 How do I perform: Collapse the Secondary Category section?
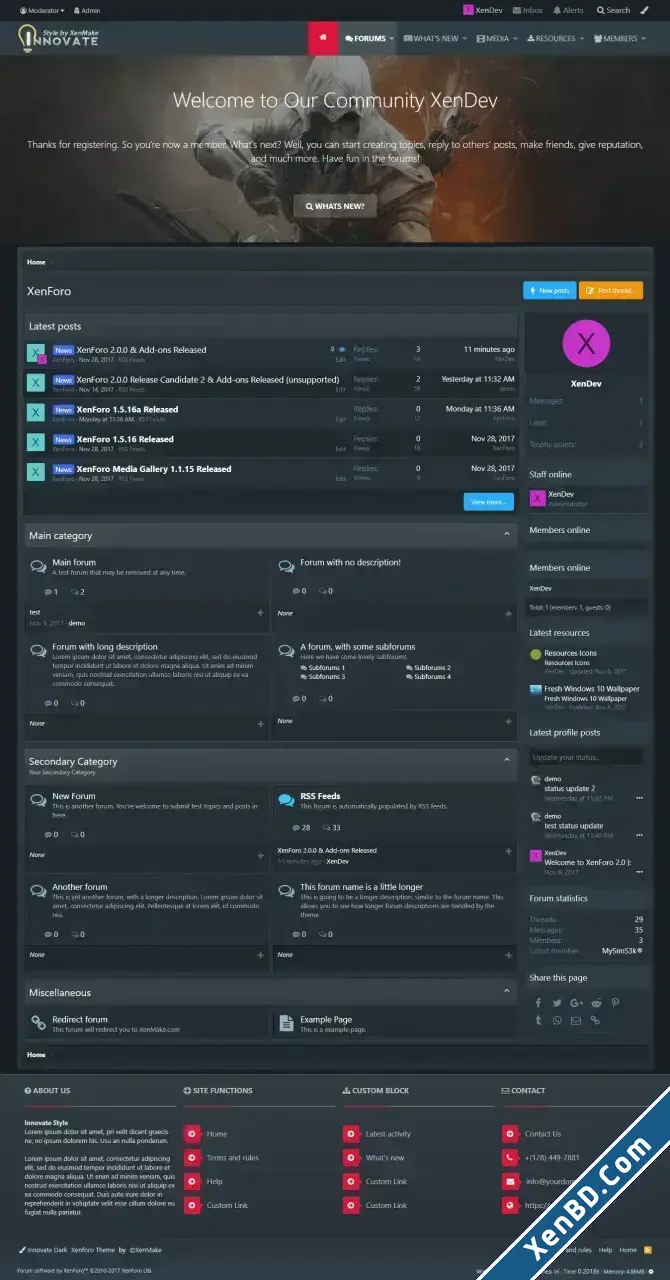point(507,761)
